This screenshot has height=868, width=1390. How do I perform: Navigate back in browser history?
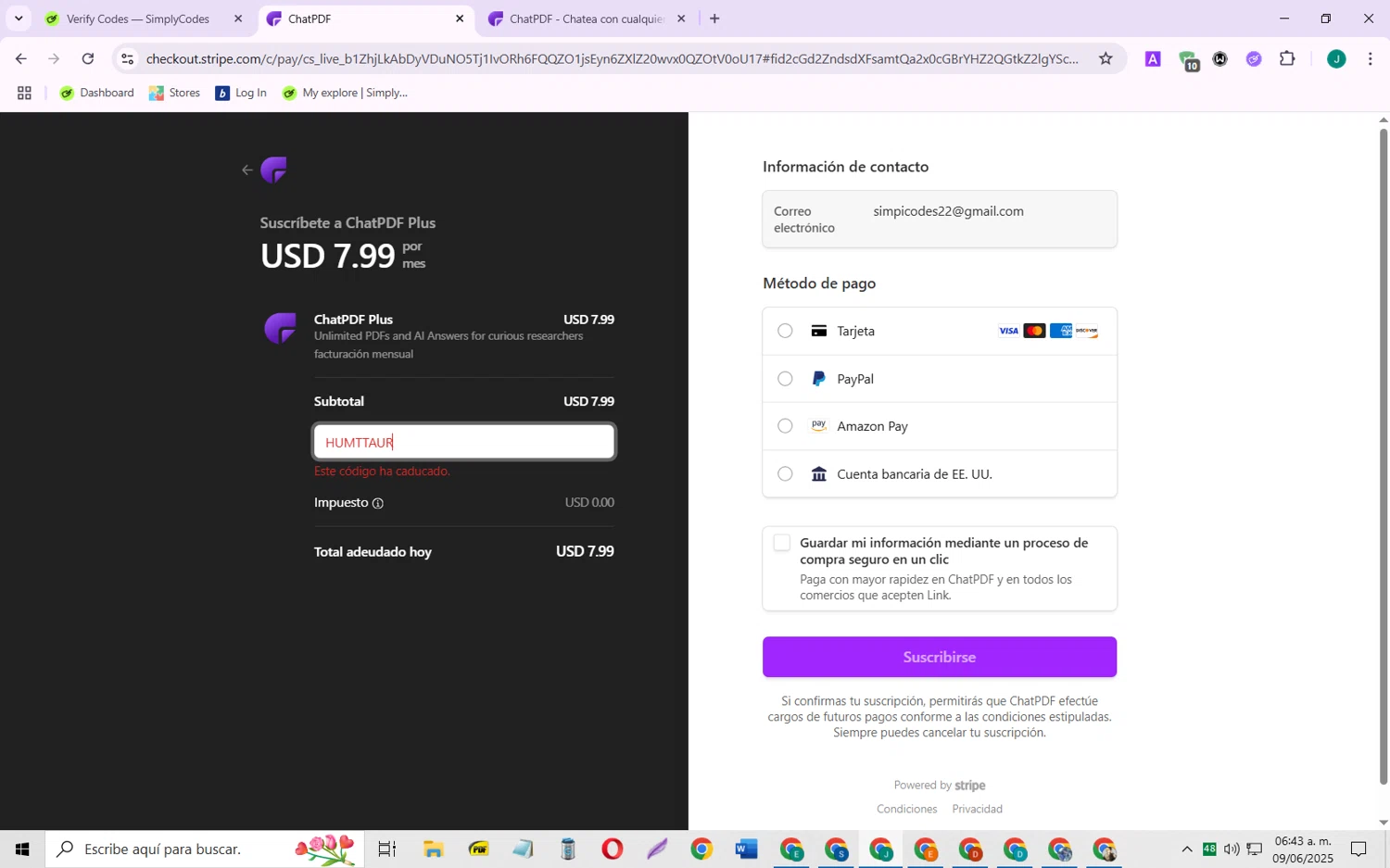(x=21, y=59)
